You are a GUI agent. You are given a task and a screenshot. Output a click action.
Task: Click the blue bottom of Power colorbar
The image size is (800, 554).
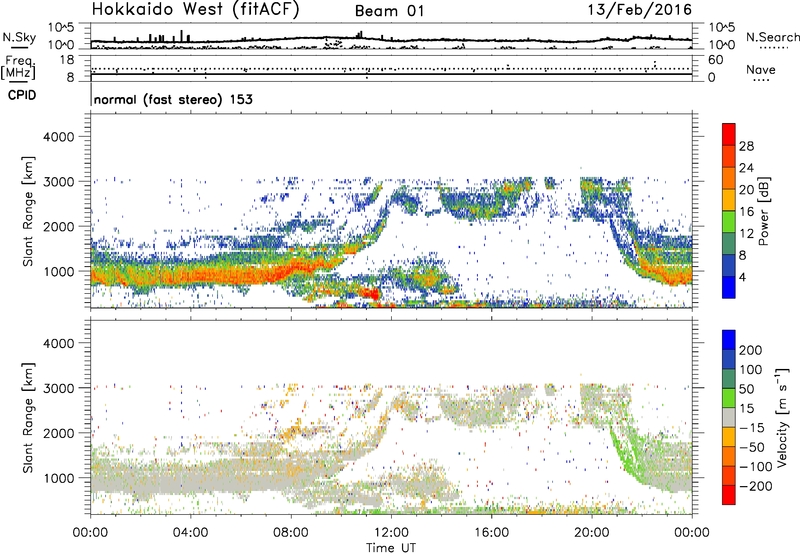pyautogui.click(x=729, y=287)
